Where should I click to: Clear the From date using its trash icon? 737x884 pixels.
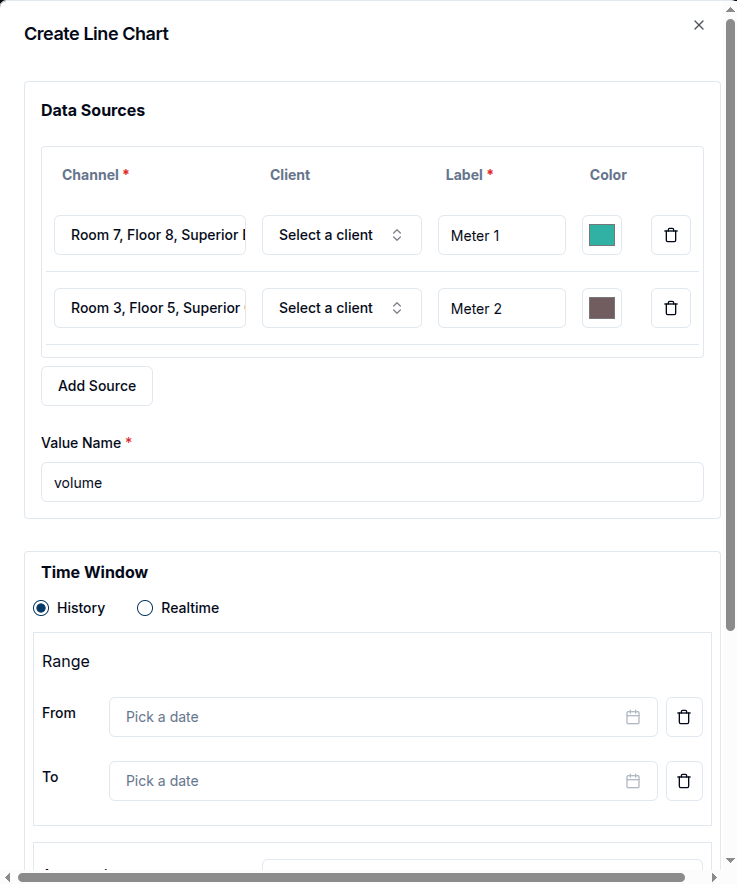684,716
